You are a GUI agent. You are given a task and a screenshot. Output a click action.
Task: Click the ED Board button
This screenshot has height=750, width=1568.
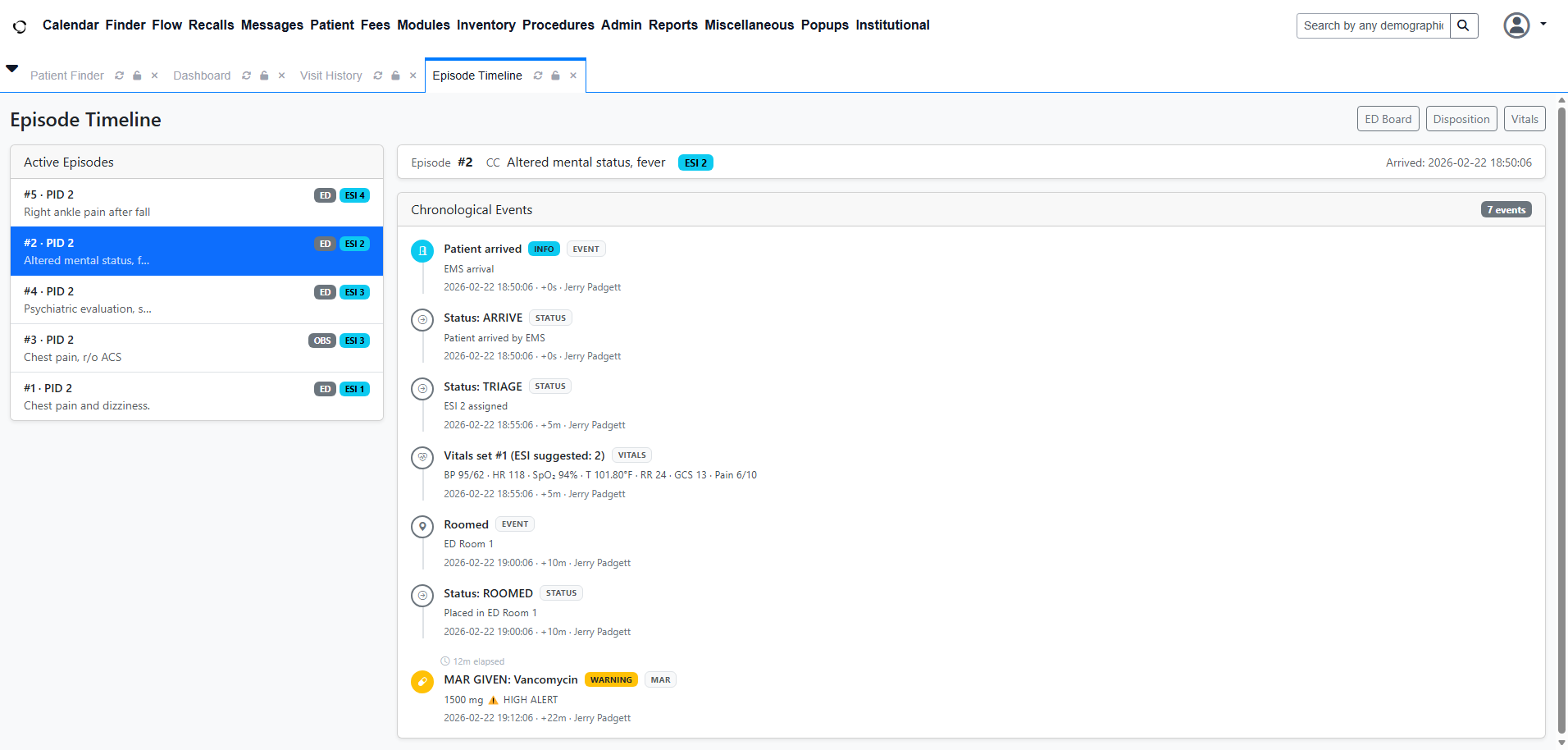pyautogui.click(x=1388, y=119)
